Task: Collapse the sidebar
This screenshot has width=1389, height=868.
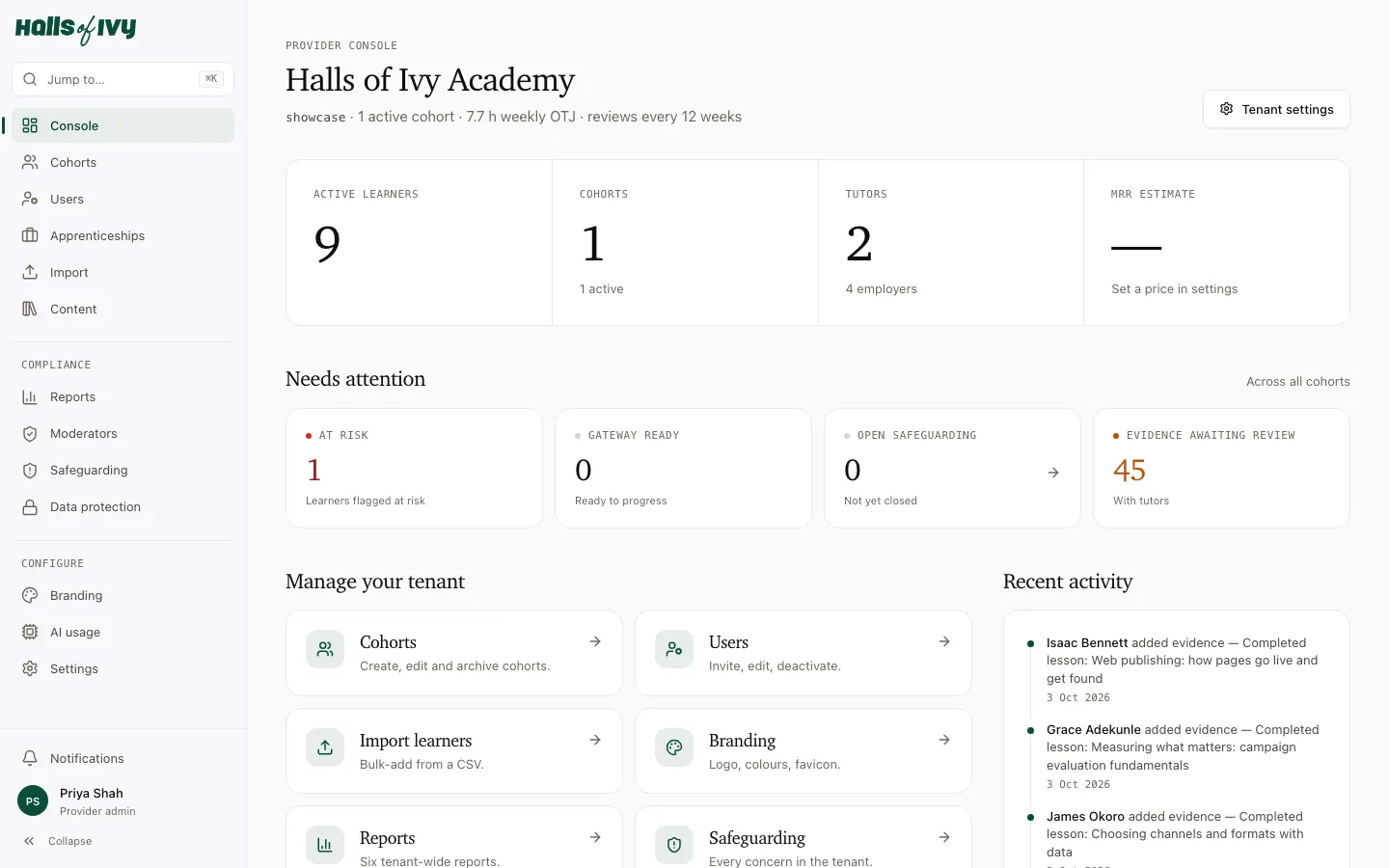Action: 58,841
